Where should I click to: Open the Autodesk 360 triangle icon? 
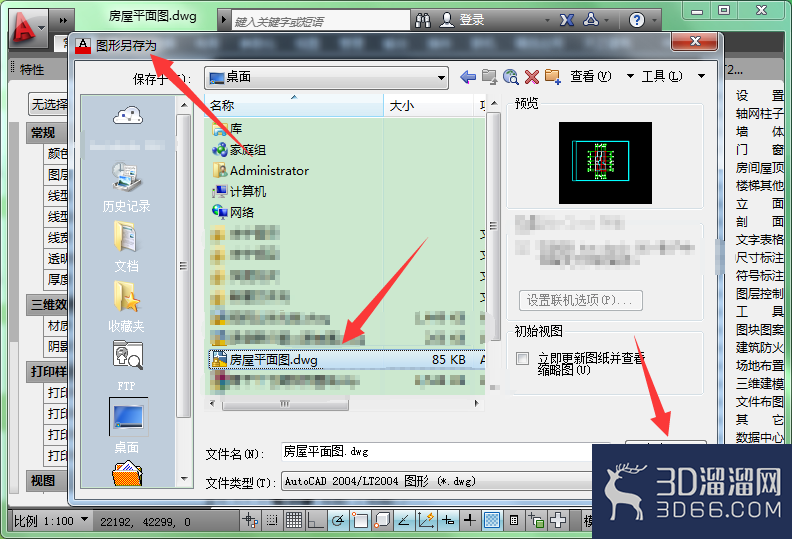click(x=591, y=20)
